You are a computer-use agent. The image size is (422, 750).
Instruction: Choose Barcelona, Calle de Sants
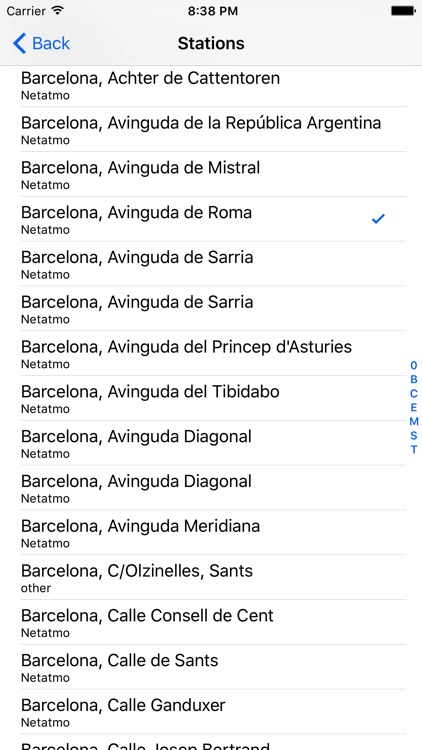tap(213, 667)
